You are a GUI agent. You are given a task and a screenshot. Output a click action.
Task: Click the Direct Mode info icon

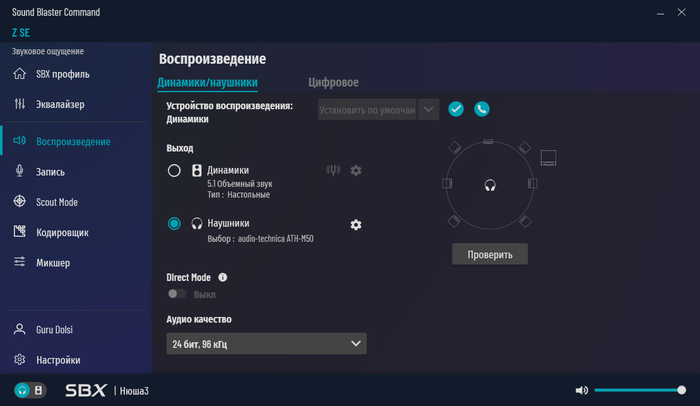222,277
